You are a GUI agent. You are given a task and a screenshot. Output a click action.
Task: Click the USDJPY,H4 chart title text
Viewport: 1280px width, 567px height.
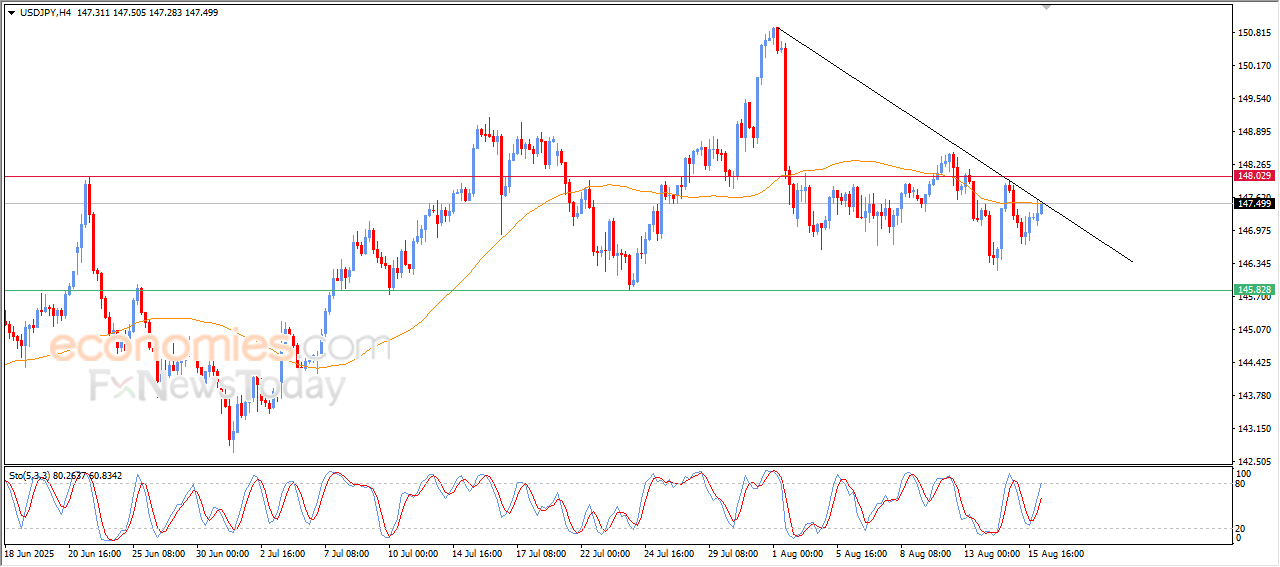(x=44, y=12)
